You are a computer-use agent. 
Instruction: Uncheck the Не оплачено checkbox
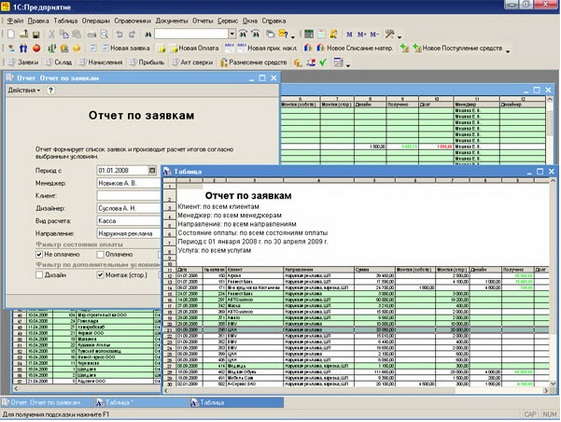coord(39,254)
